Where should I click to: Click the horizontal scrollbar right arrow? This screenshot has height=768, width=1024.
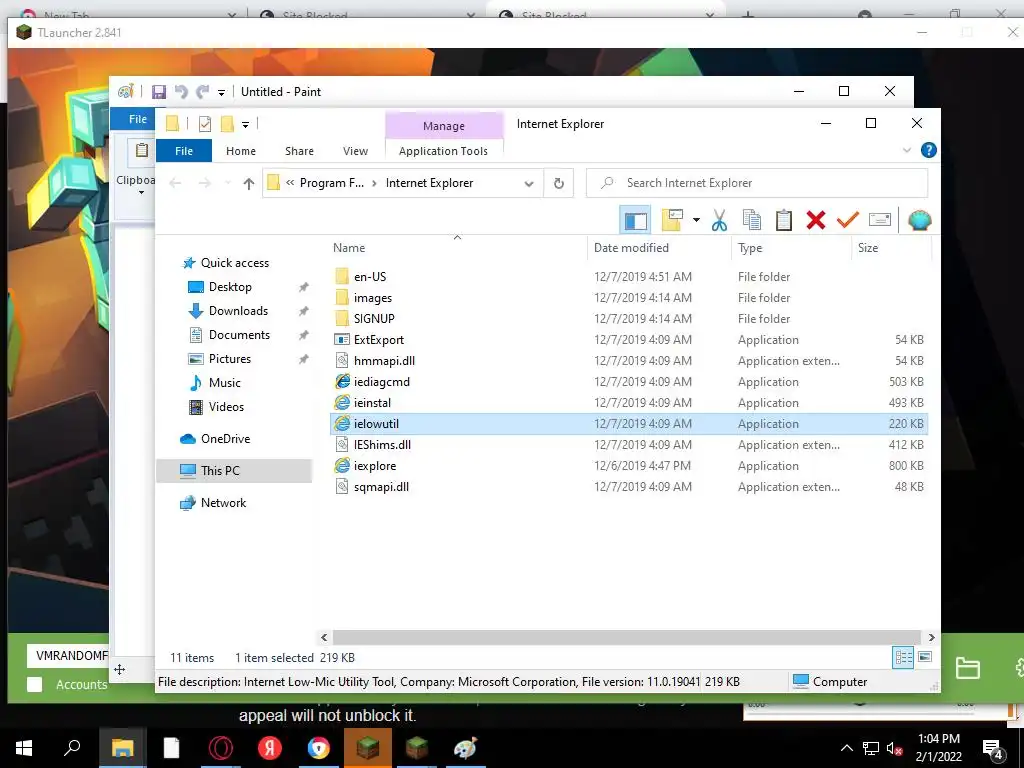(x=931, y=637)
